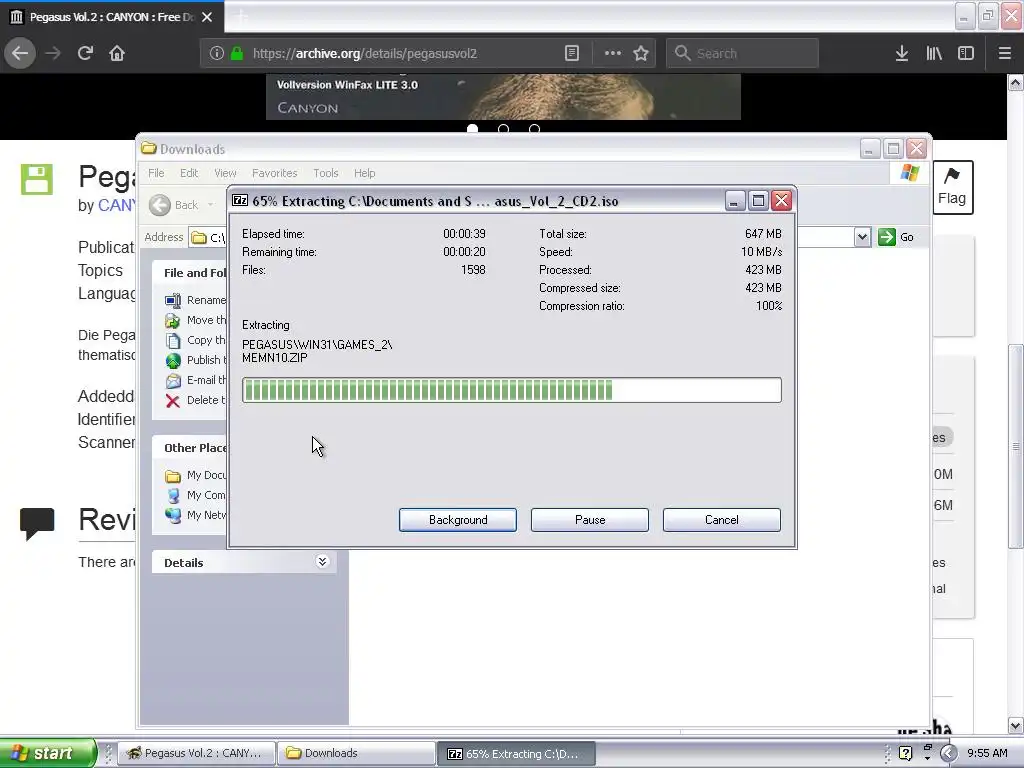Select first carousel dot indicator

click(472, 129)
